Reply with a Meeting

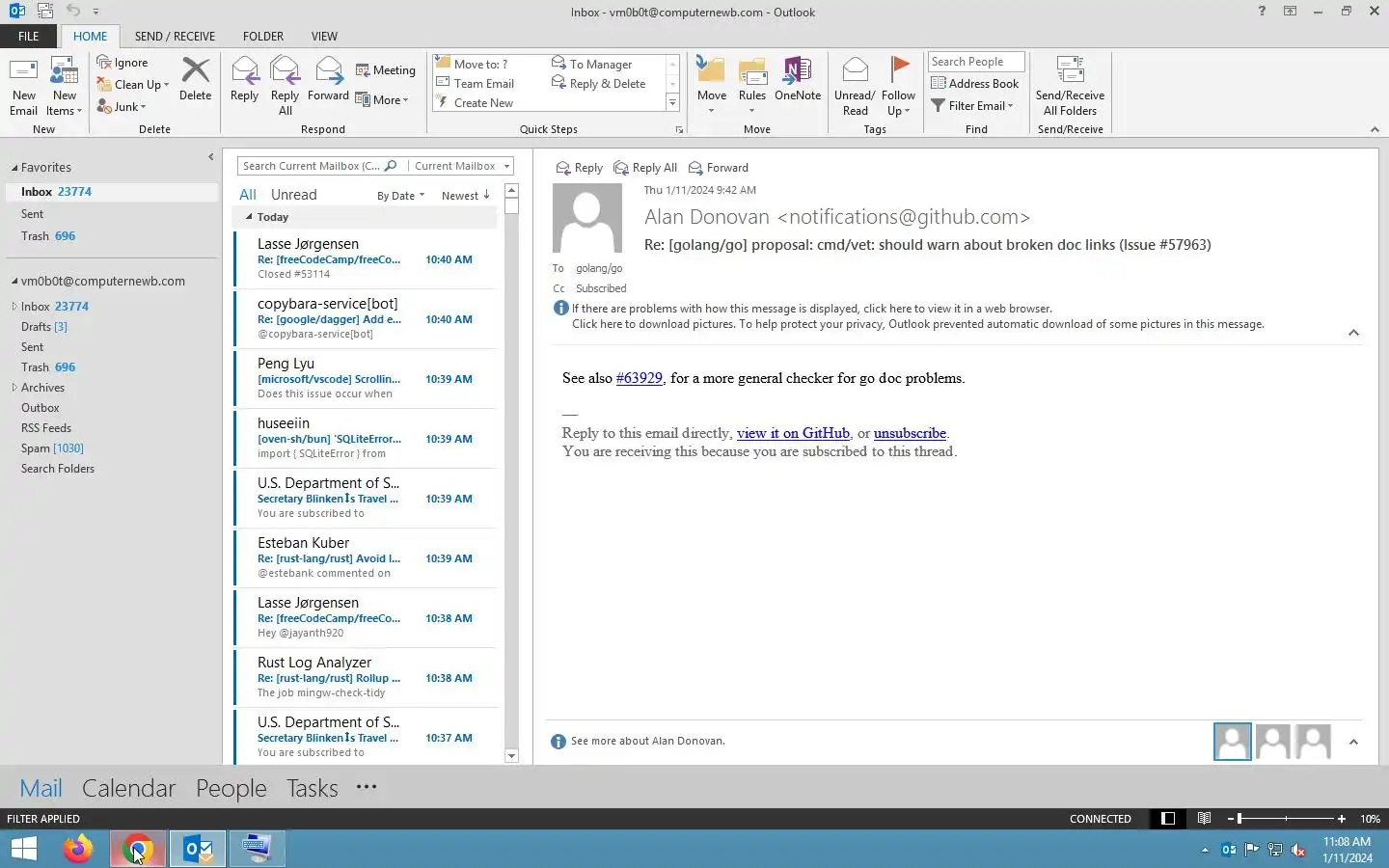(x=385, y=70)
